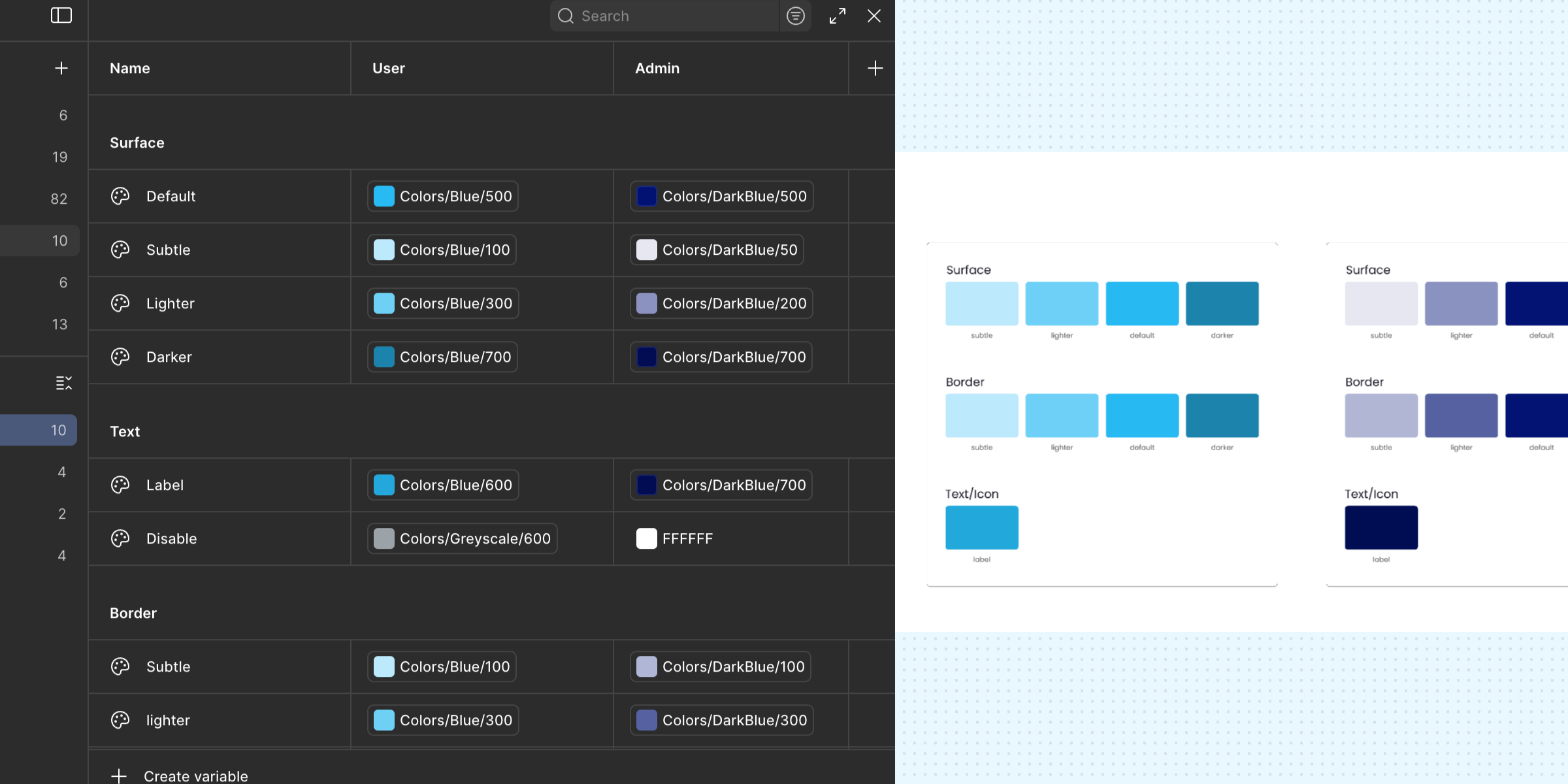Click the collapse groups list icon in the sidebar
This screenshot has height=784, width=1568.
(x=63, y=383)
